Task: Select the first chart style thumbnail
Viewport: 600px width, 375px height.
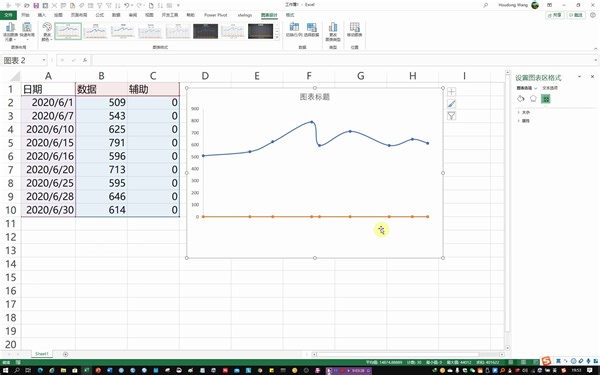Action: coord(68,31)
